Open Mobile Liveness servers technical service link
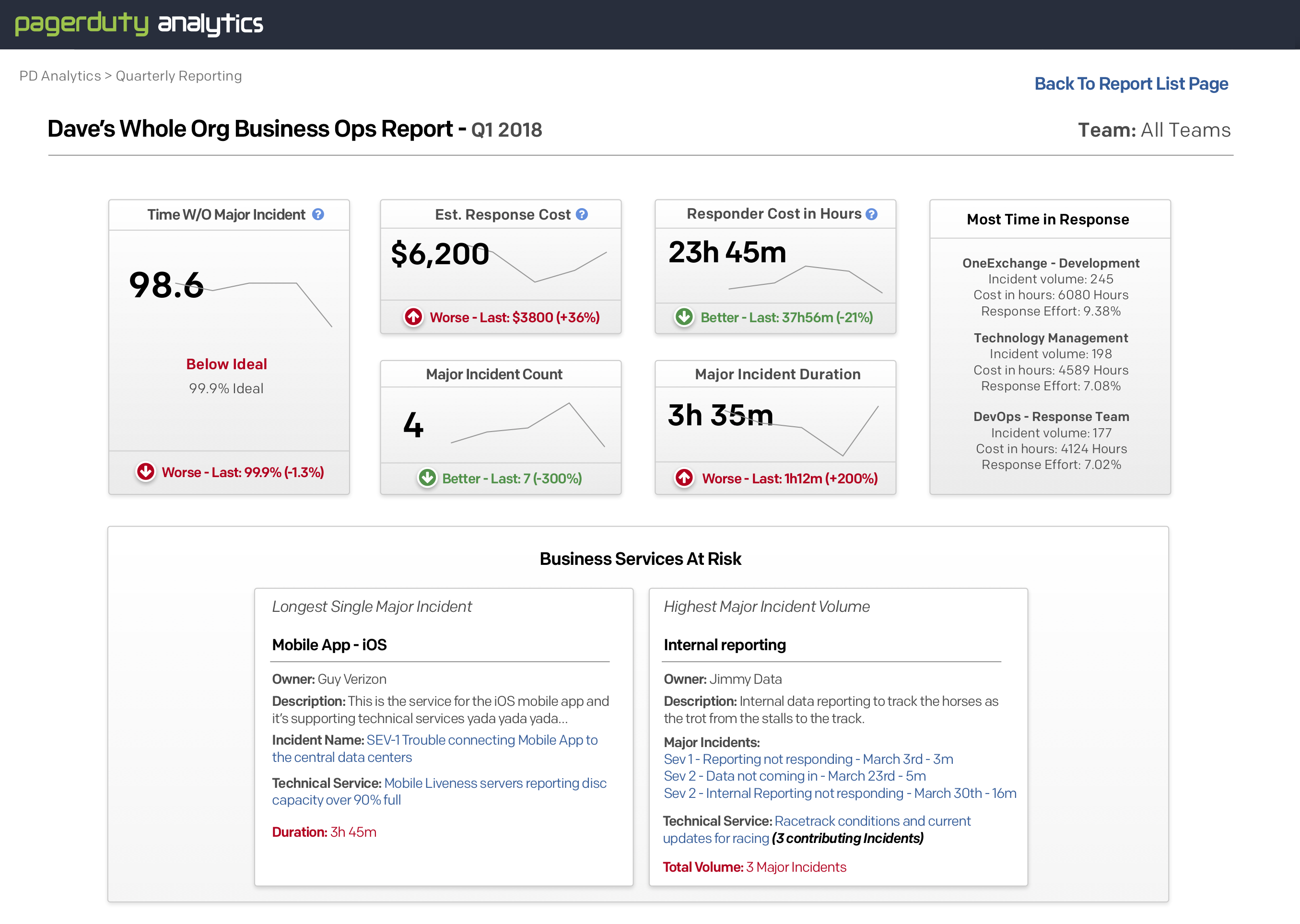The height and width of the screenshot is (924, 1300). (x=495, y=783)
